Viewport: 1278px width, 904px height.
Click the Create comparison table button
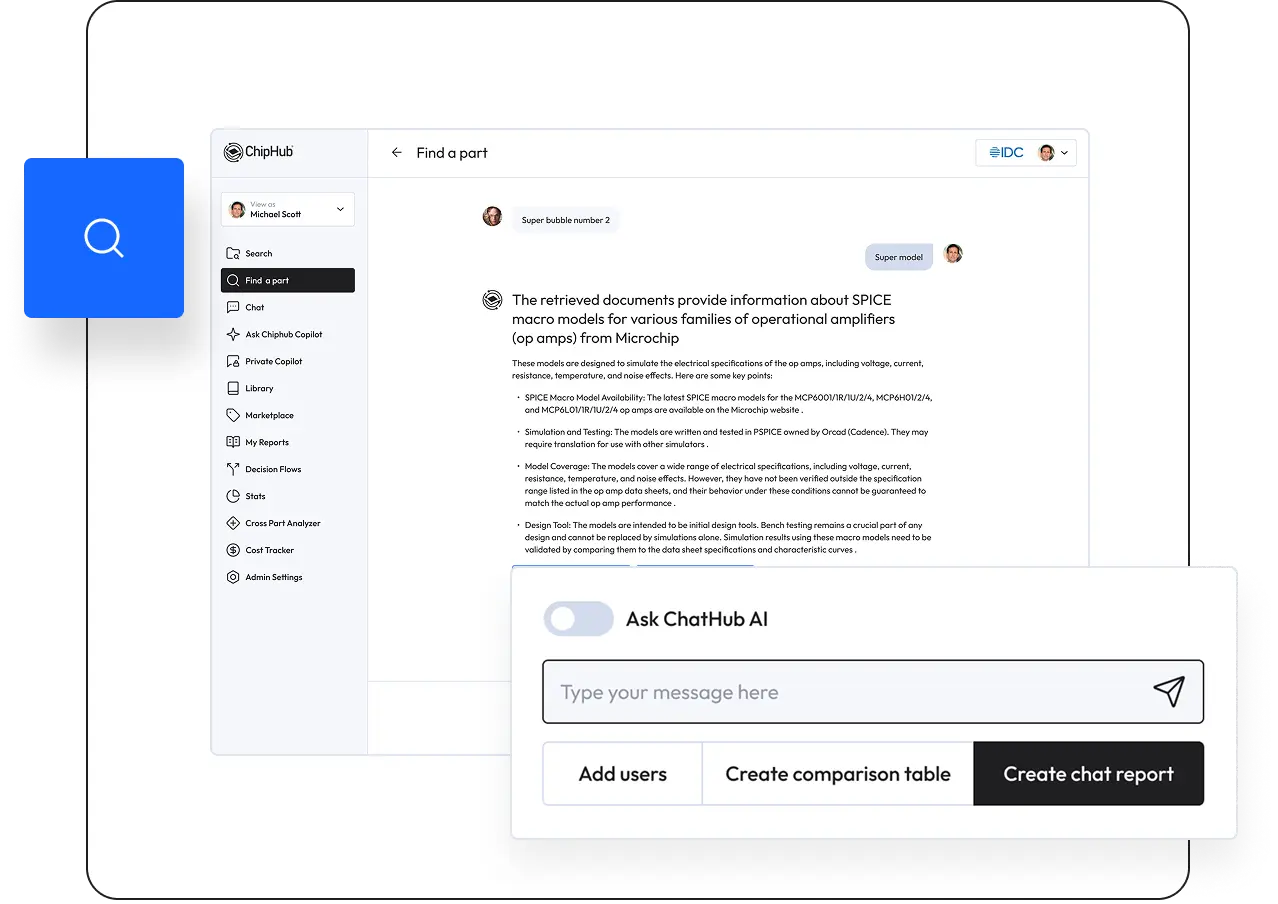(x=837, y=774)
